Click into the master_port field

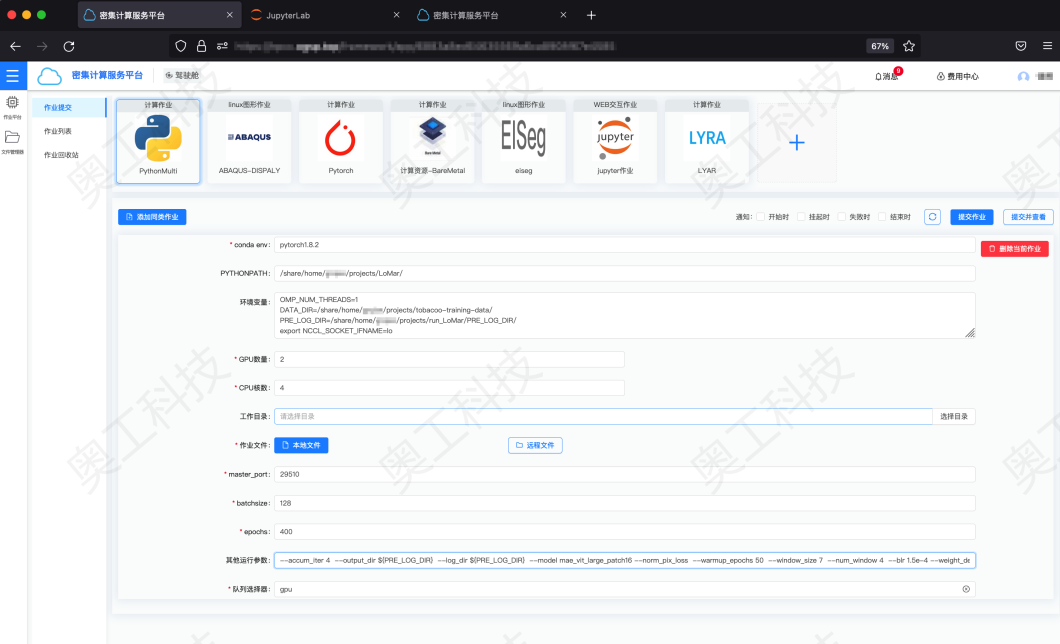[625, 474]
